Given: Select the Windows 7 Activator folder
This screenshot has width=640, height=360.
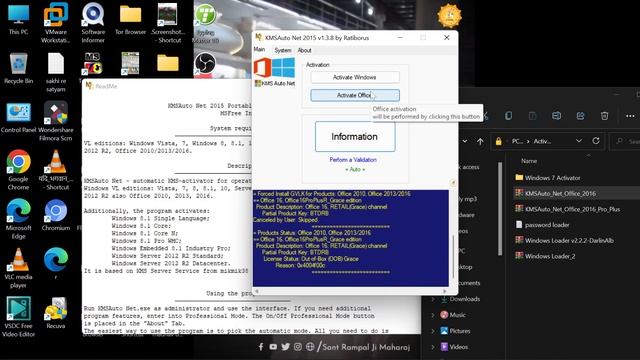Looking at the screenshot, I should 548,178.
